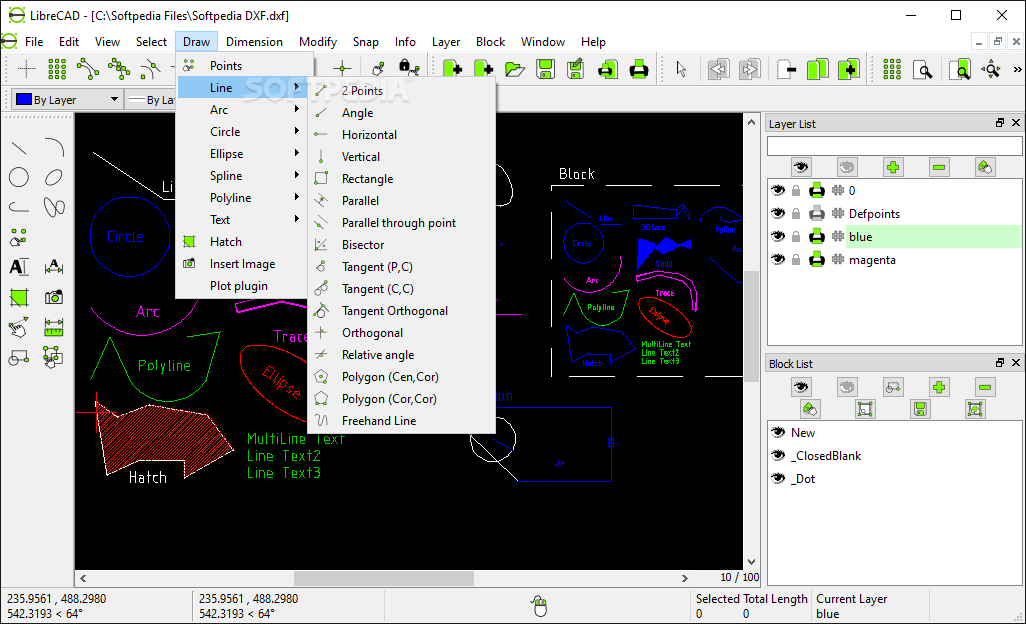Click the Save drawing toolbar icon
1026x624 pixels.
point(545,68)
